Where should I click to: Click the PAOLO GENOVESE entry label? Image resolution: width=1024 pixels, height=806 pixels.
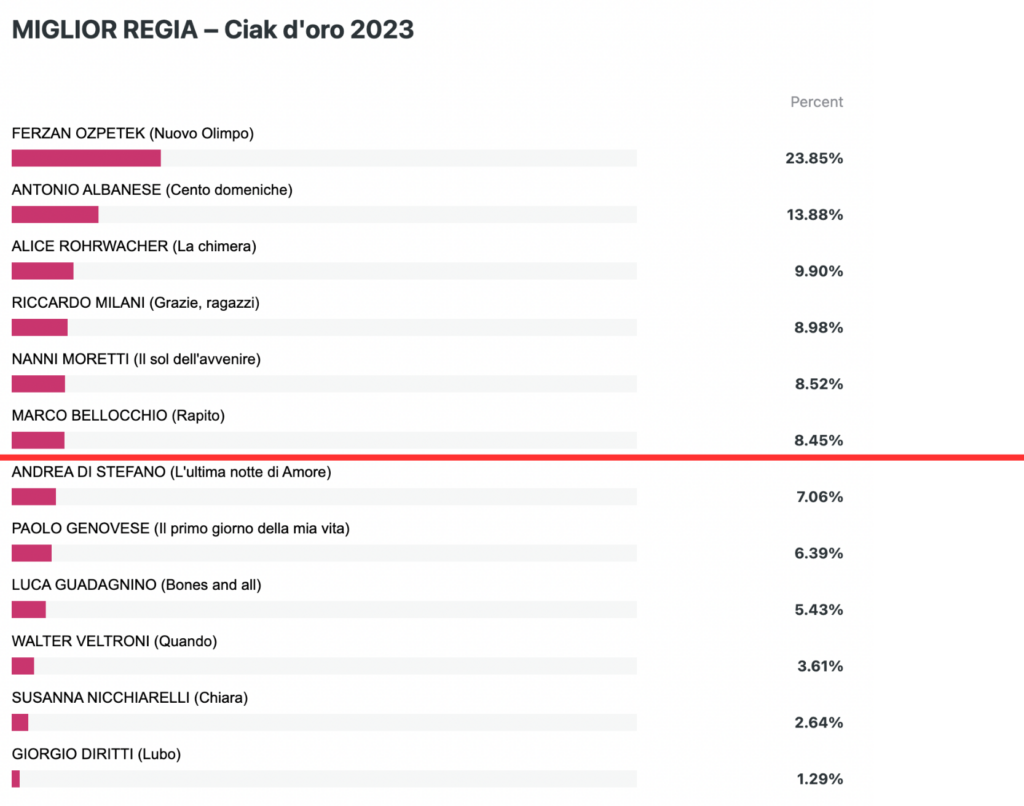pos(181,528)
